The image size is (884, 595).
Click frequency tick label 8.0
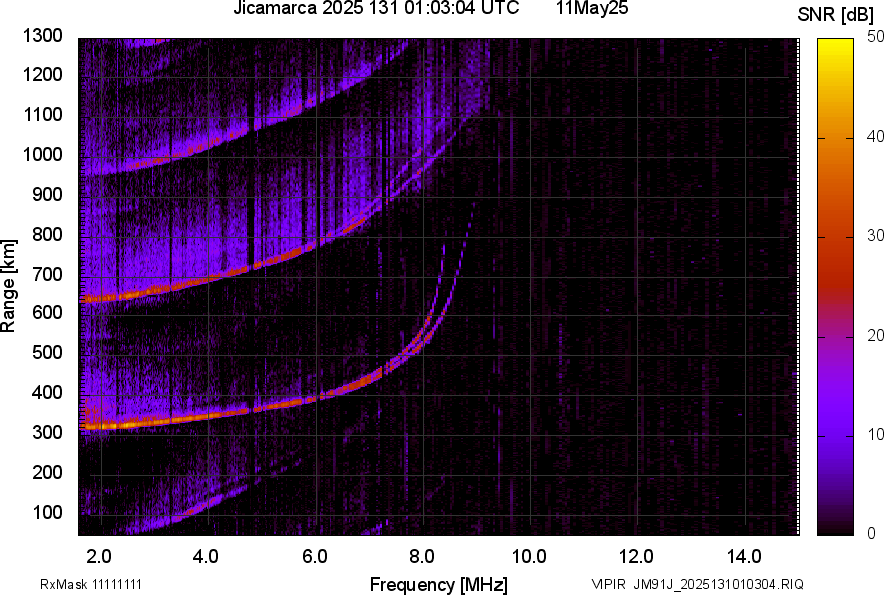pos(421,557)
